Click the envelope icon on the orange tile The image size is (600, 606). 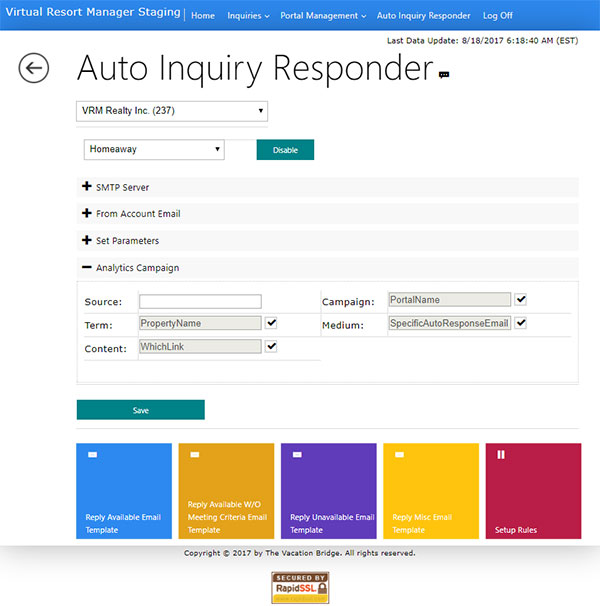point(195,454)
